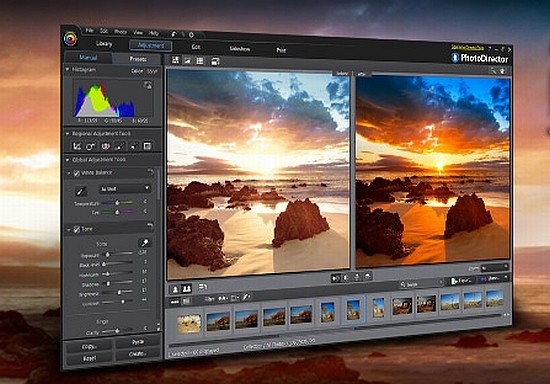Click the Export button above filmstrip
550x384 pixels.
pyautogui.click(x=461, y=281)
